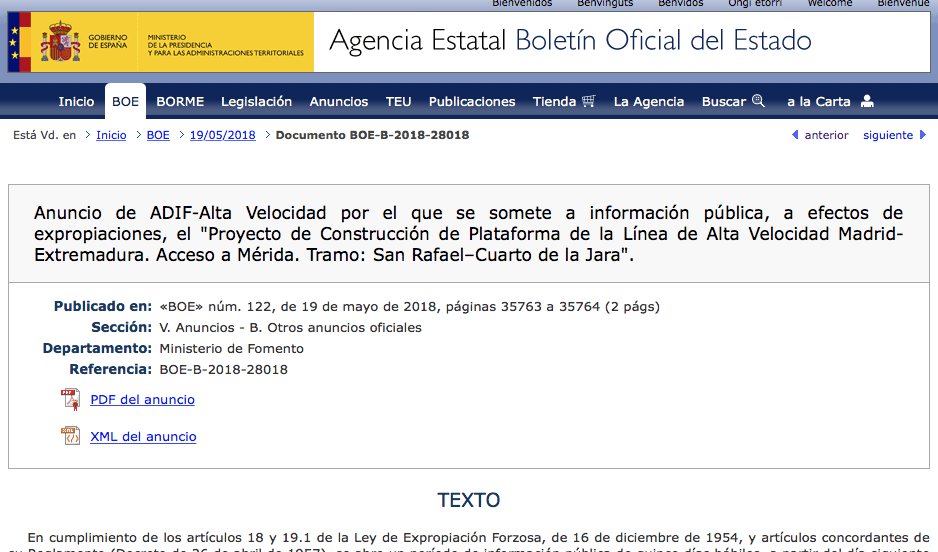This screenshot has height=552, width=938.
Task: Click the reference value BOE-B-2018-28018
Action: click(x=224, y=370)
